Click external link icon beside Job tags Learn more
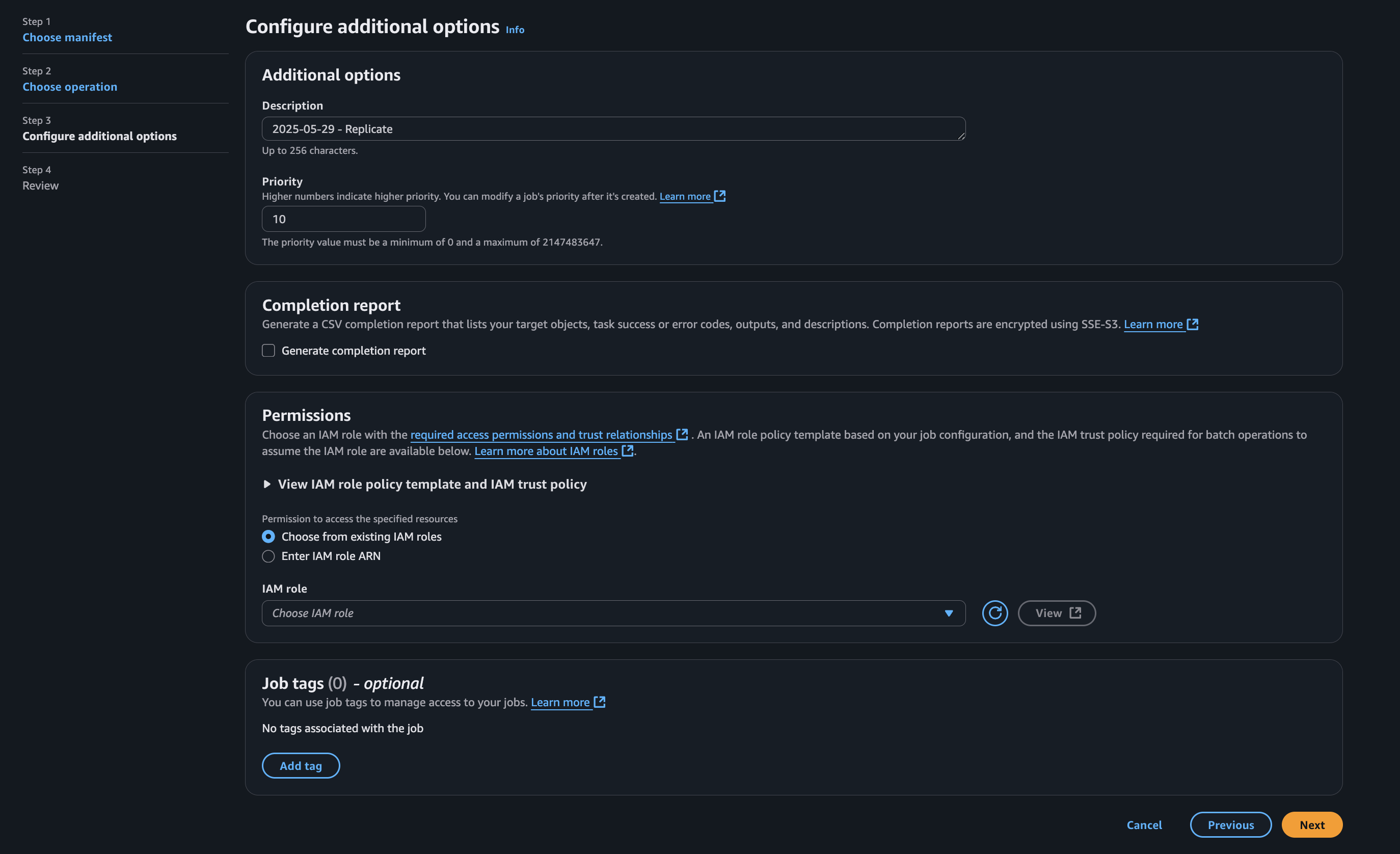This screenshot has width=1400, height=854. (x=600, y=702)
